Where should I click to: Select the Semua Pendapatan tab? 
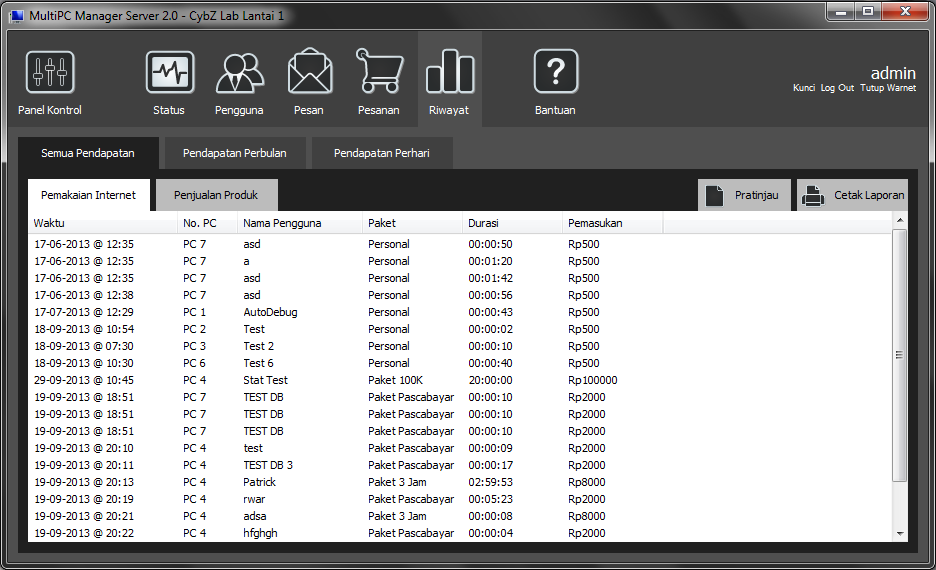(88, 153)
